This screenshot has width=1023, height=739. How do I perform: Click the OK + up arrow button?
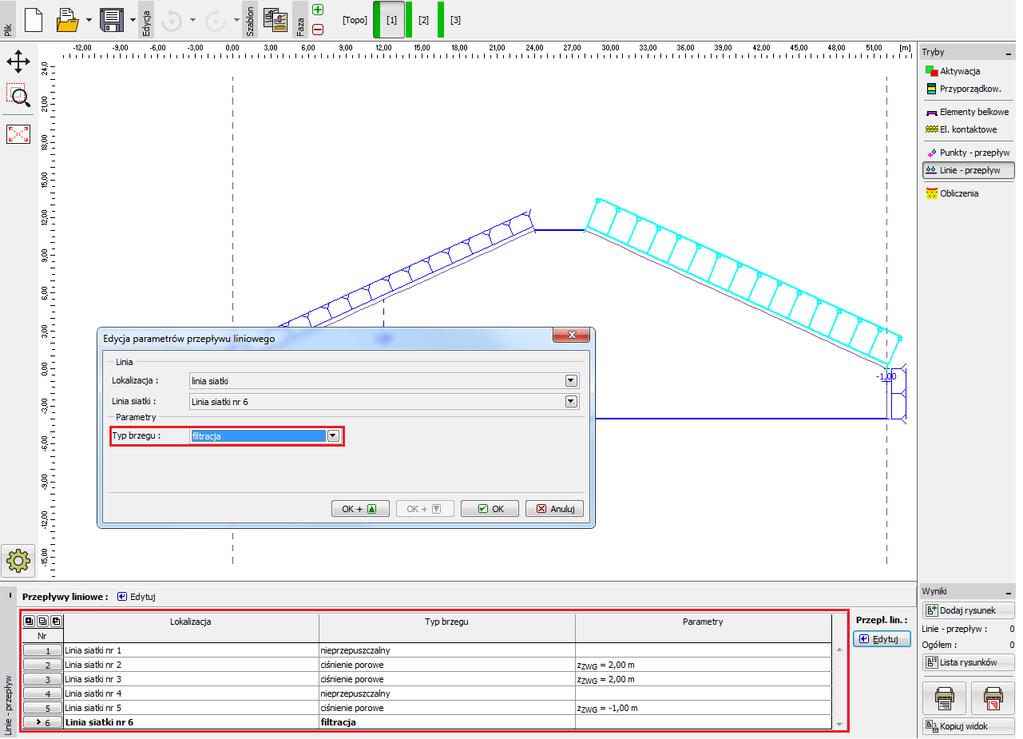(x=360, y=509)
